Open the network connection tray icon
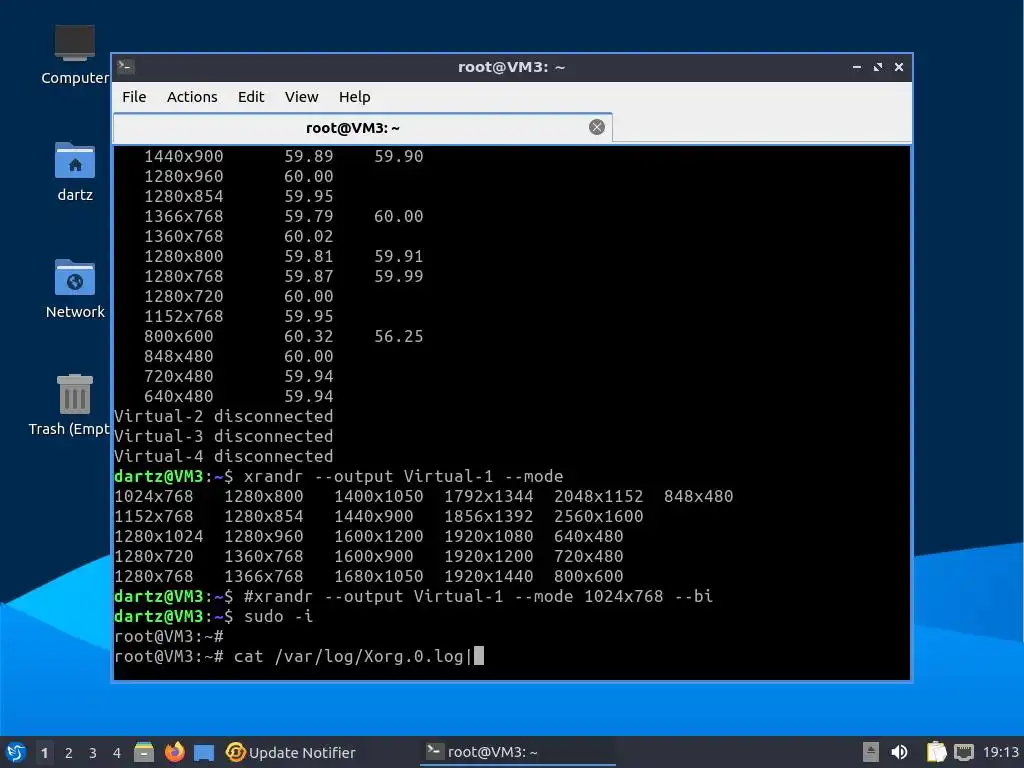This screenshot has width=1024, height=768. pyautogui.click(x=964, y=752)
